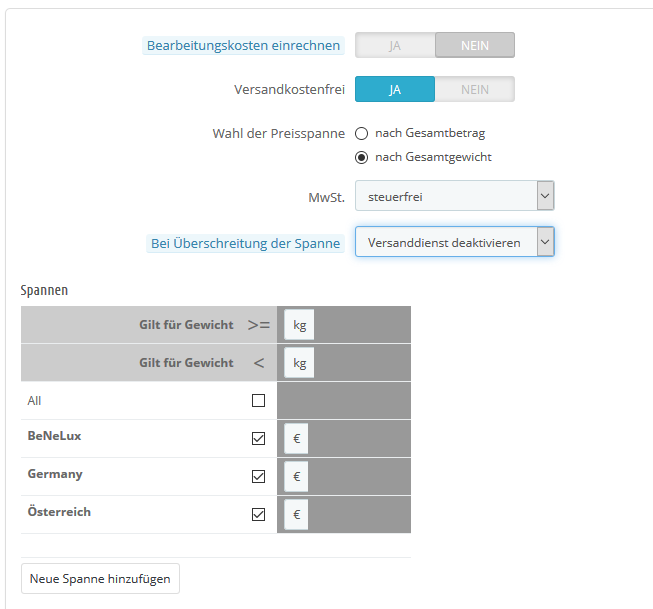Click the euro price field for Germany
The image size is (653, 609).
point(297,476)
